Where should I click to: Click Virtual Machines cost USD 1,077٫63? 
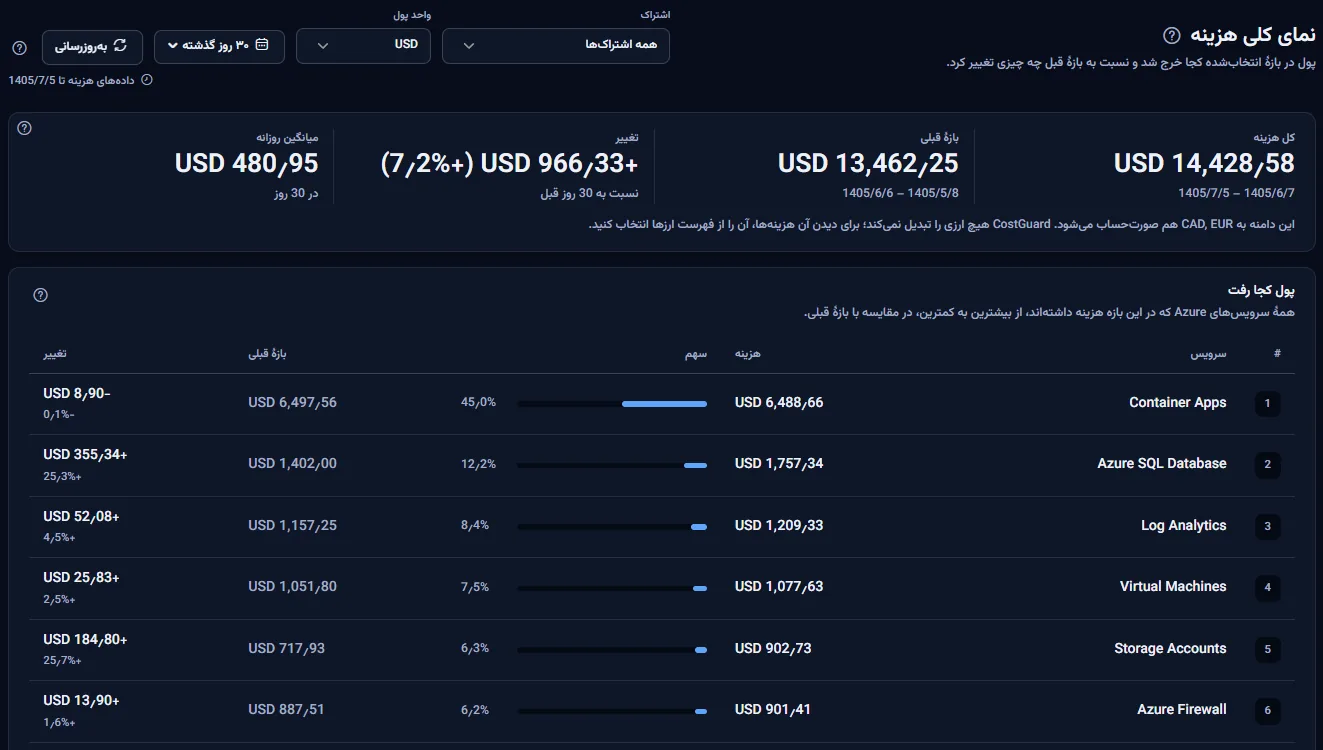[779, 587]
